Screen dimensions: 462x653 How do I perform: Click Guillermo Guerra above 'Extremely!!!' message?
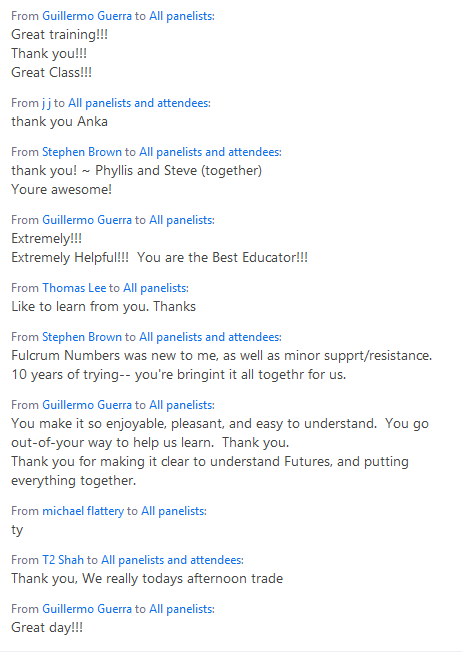coord(87,220)
